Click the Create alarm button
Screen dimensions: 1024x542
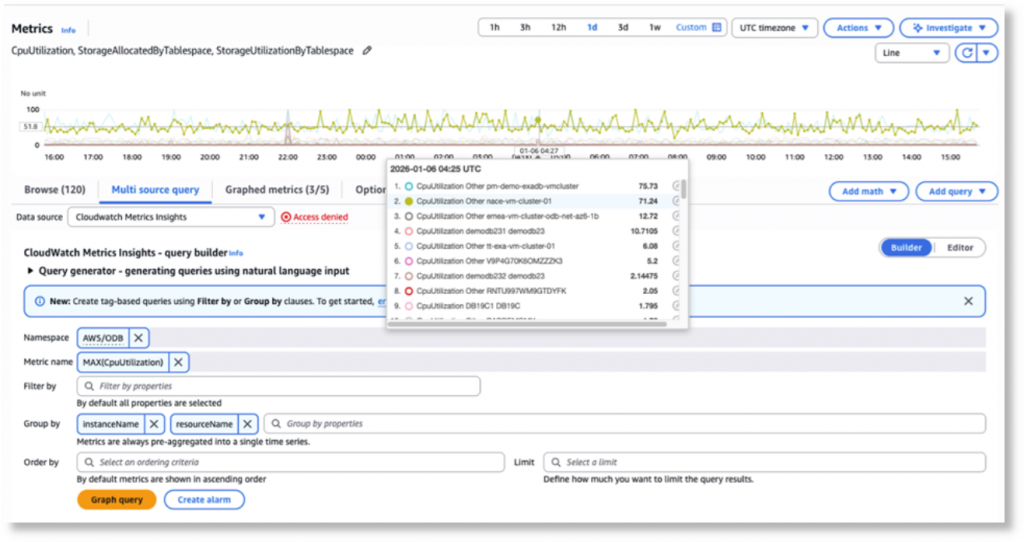tap(204, 500)
